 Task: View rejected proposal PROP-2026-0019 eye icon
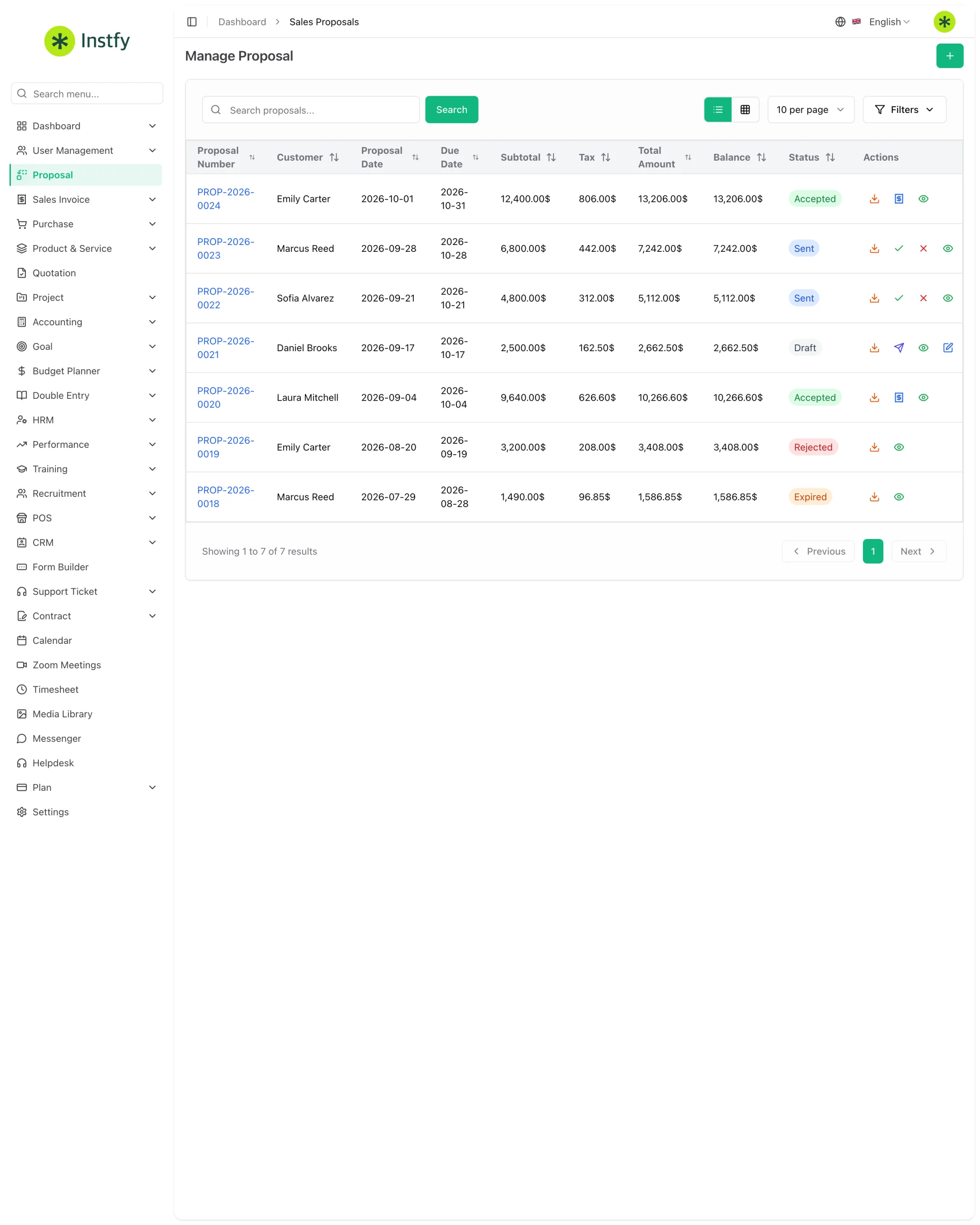click(899, 447)
